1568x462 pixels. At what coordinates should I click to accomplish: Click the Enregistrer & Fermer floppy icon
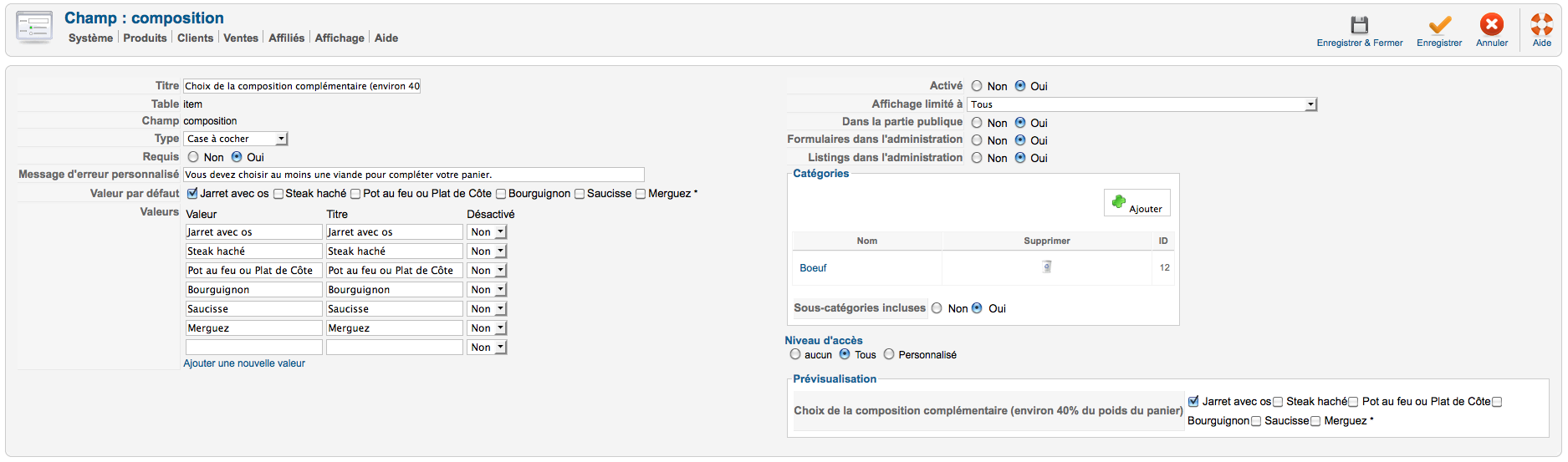[1360, 25]
